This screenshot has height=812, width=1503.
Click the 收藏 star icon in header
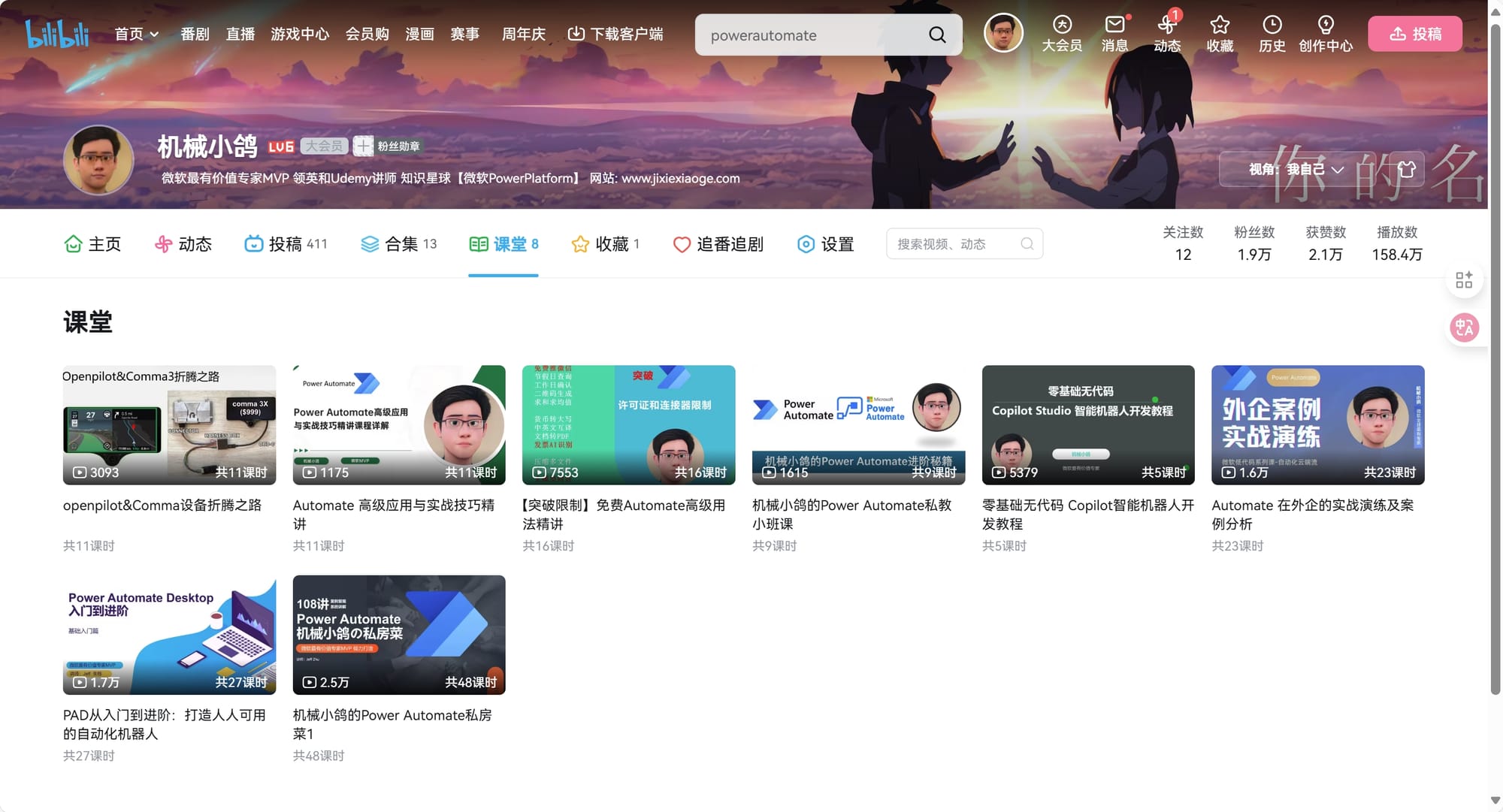coord(1220,25)
